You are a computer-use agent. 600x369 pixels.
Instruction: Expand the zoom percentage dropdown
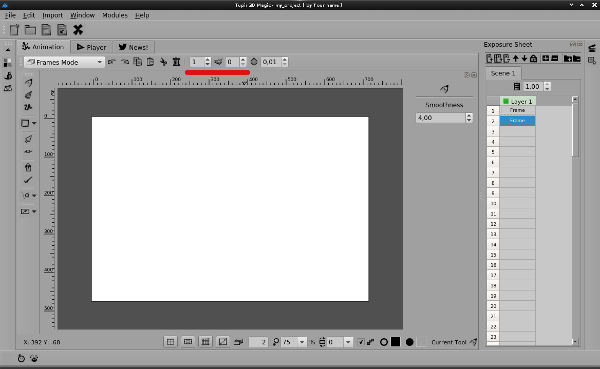point(302,342)
